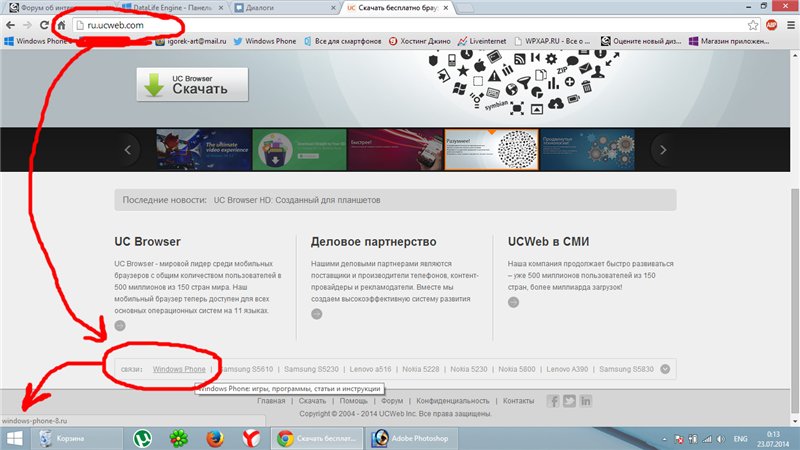The height and width of the screenshot is (450, 800).
Task: Open Помощь footer link
Action: coord(354,401)
